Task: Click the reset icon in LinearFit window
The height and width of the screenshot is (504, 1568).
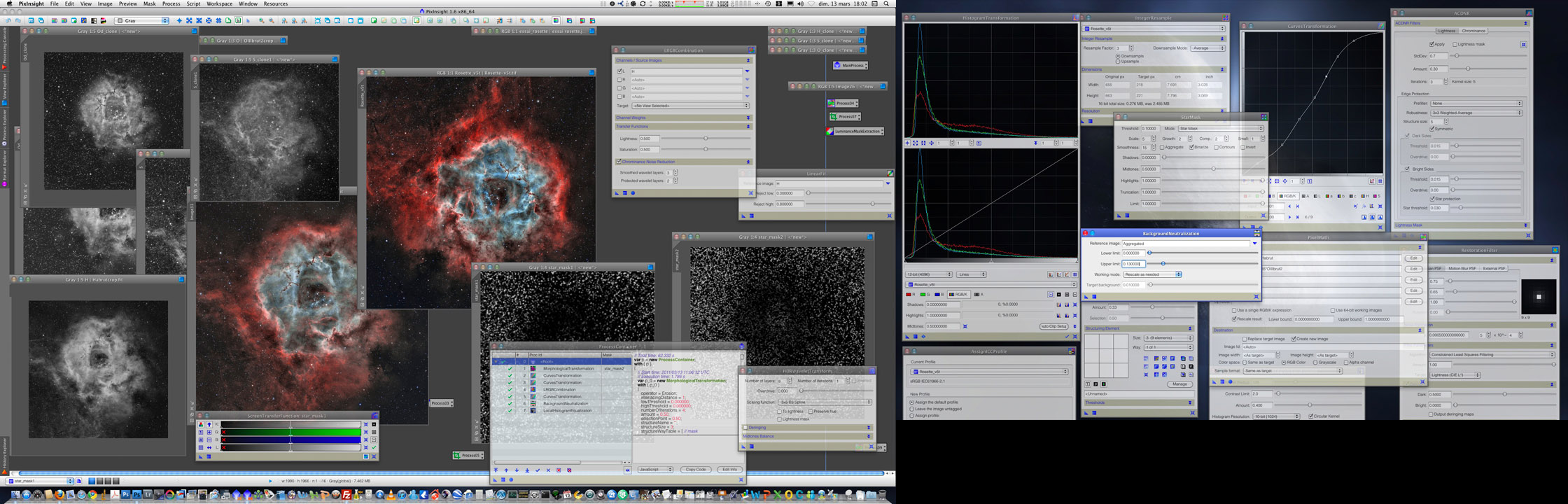Action: coord(890,216)
